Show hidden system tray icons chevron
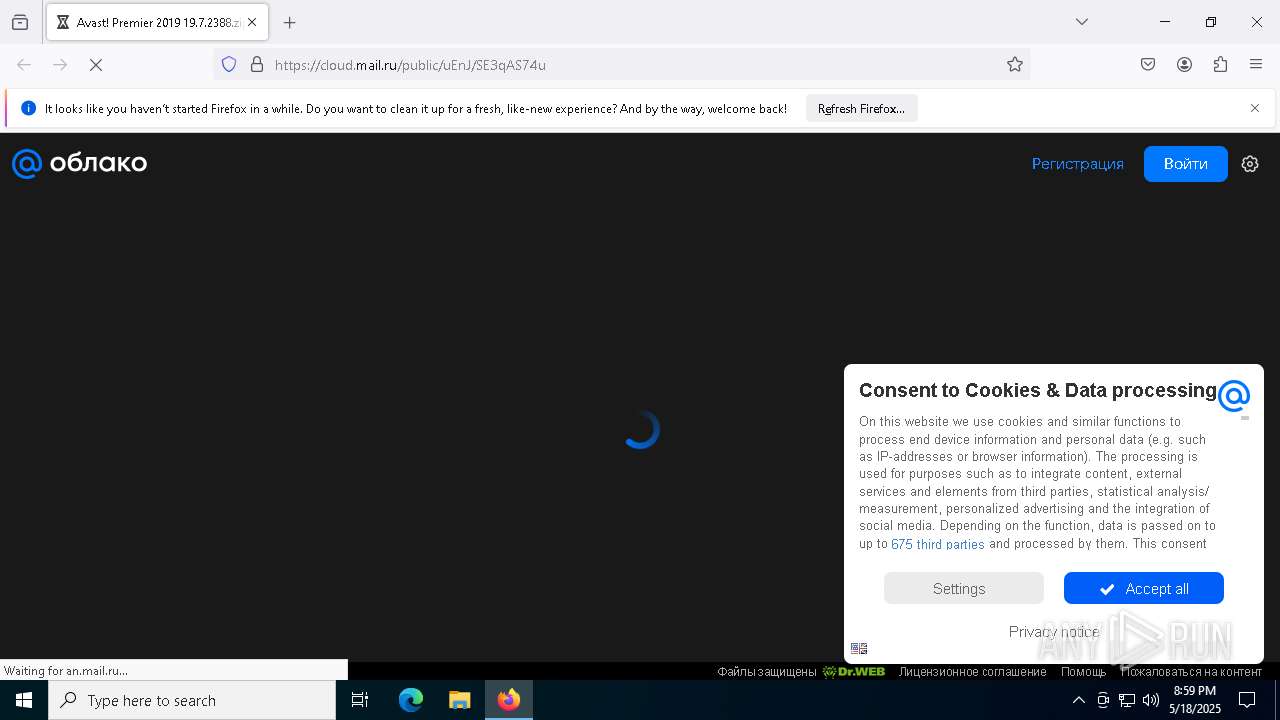 click(1079, 700)
